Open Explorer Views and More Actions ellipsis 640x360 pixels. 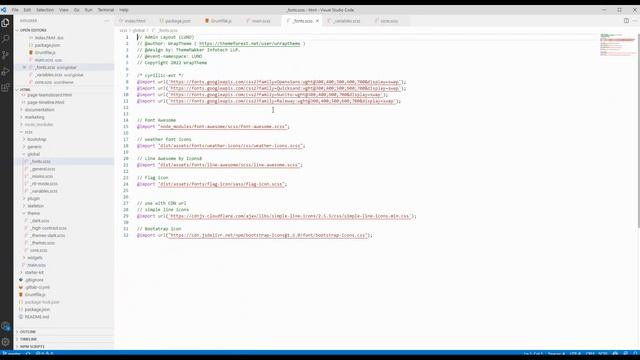coord(107,21)
